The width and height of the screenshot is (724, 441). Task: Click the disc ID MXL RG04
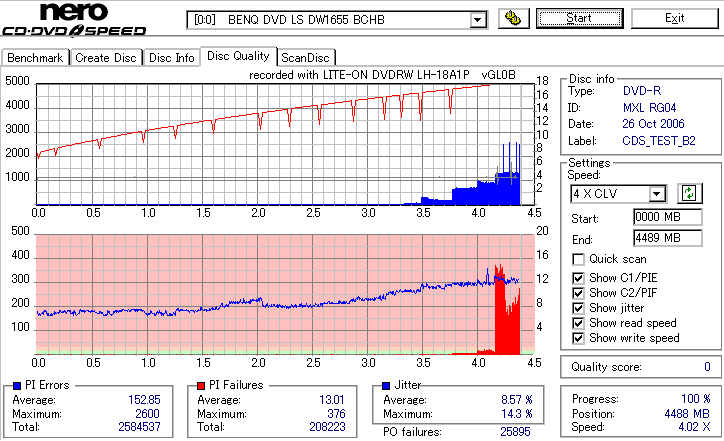[649, 108]
